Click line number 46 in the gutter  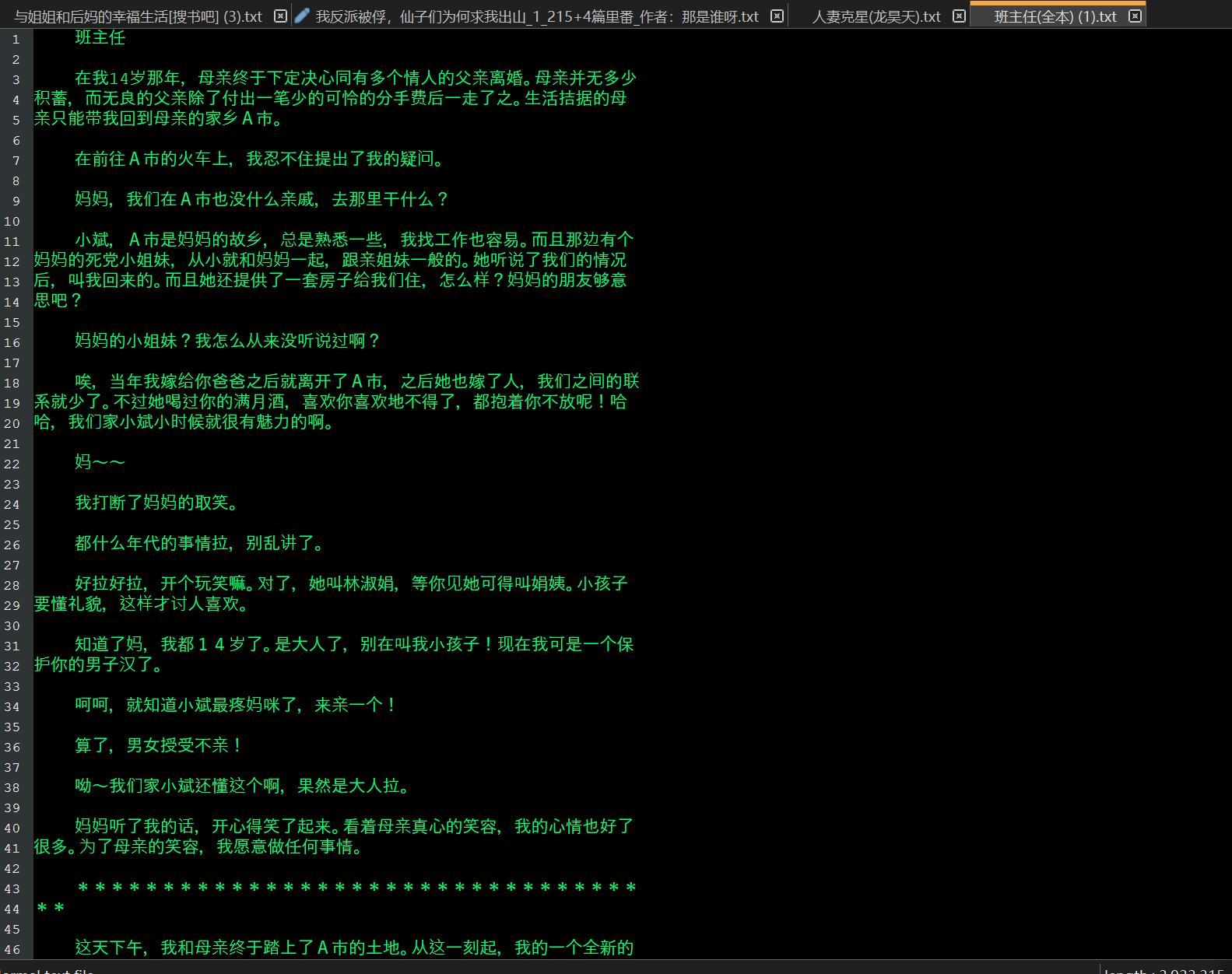pyautogui.click(x=12, y=949)
